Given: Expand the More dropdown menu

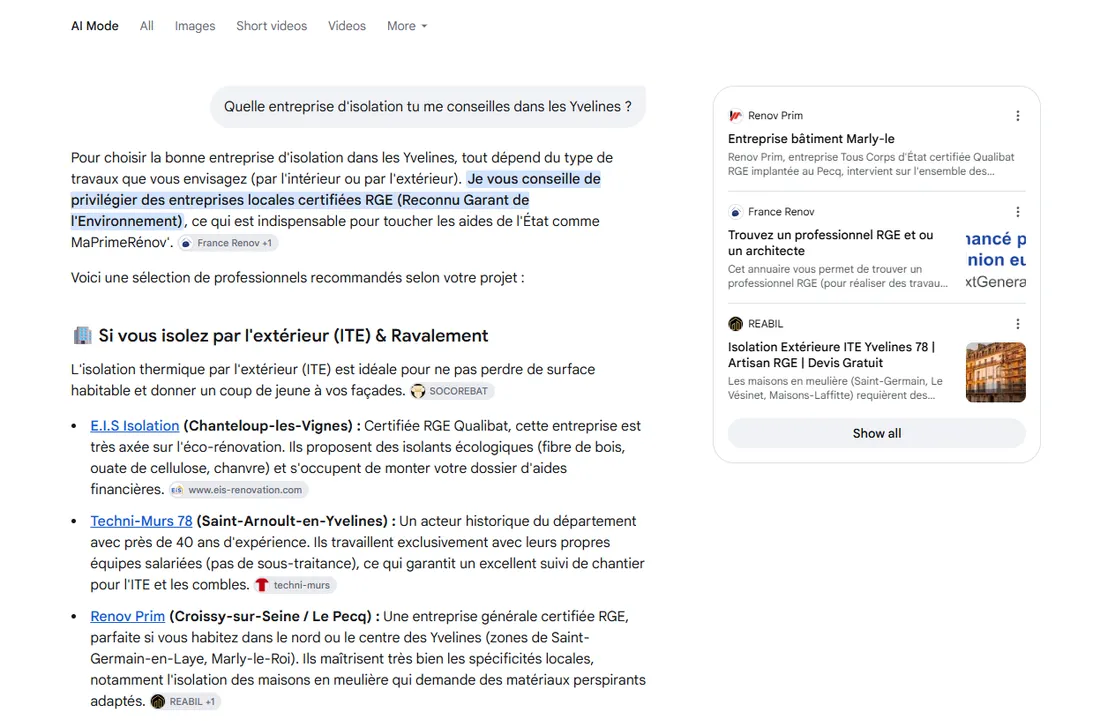Looking at the screenshot, I should click(x=407, y=26).
